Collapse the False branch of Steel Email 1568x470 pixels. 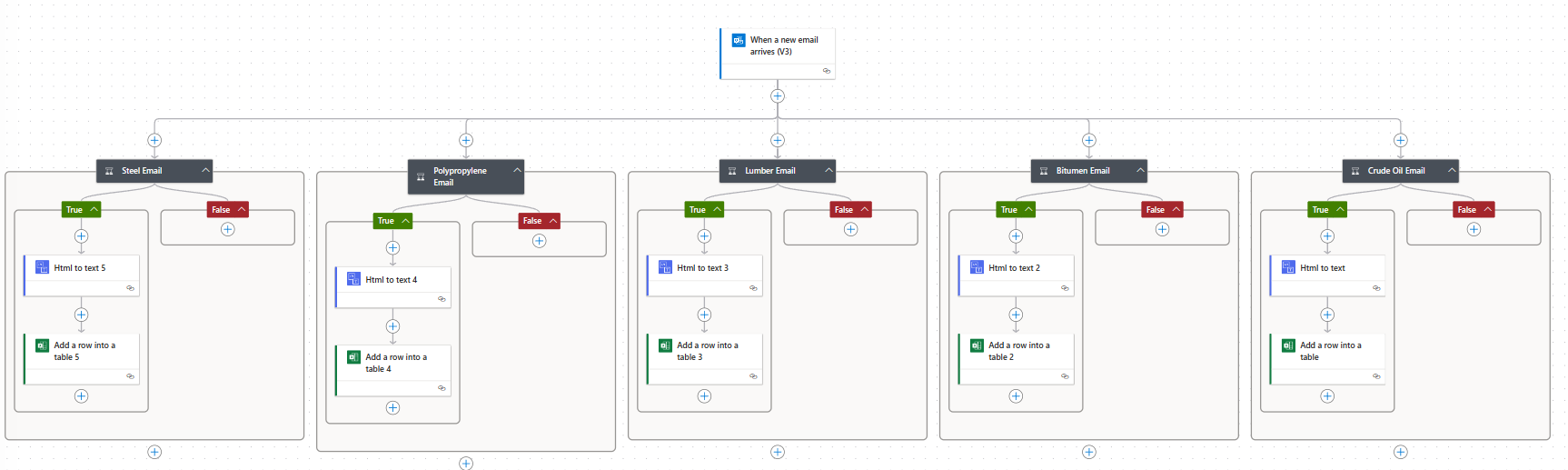point(242,209)
